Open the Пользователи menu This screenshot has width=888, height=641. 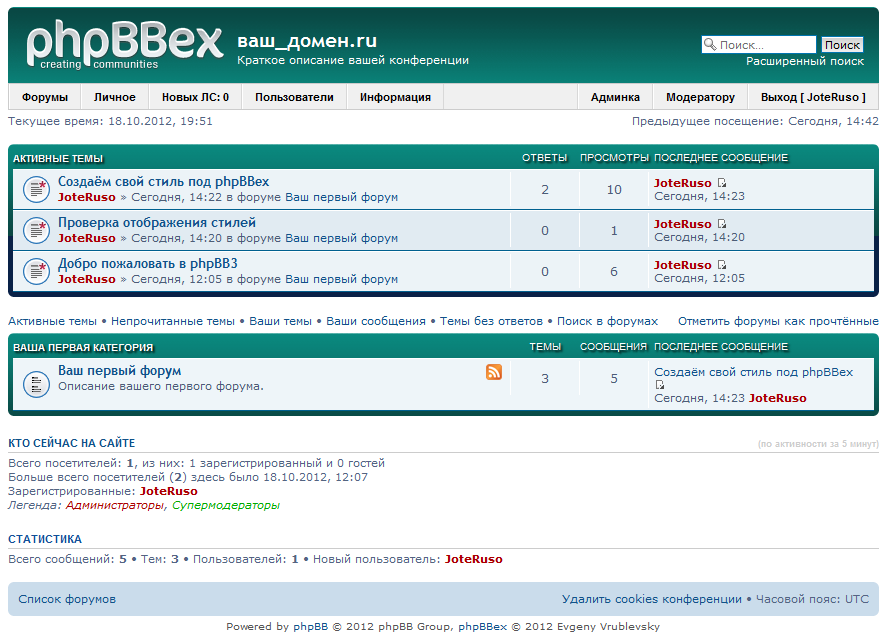294,97
